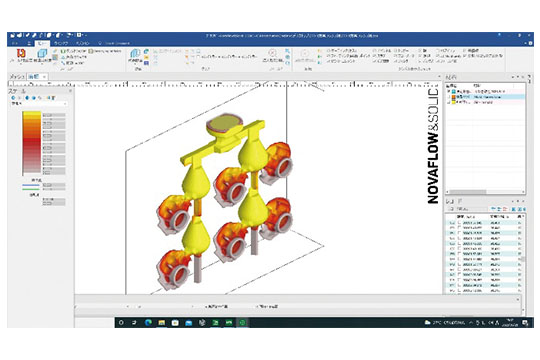This screenshot has width=540, height=360.
Task: Expand the dropdown arrow under the 3D mold icon
Action: click(135, 64)
